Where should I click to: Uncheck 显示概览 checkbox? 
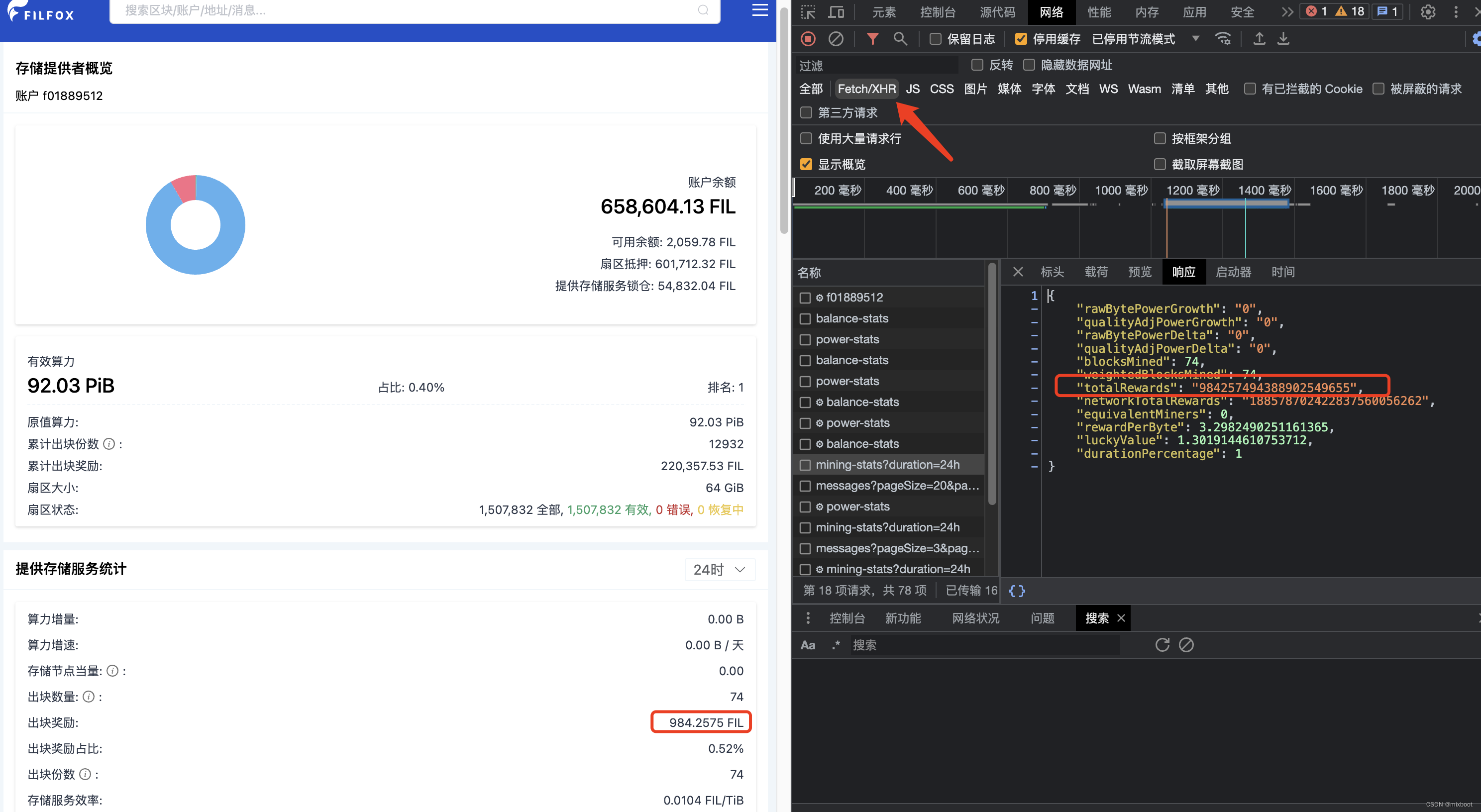pos(806,164)
